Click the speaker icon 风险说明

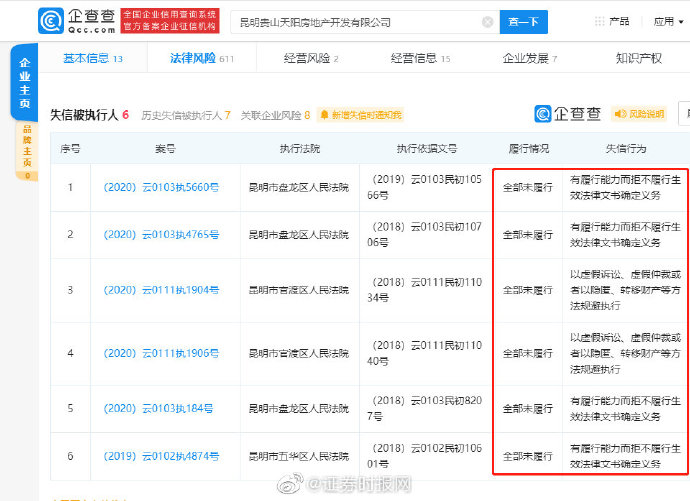(620, 114)
